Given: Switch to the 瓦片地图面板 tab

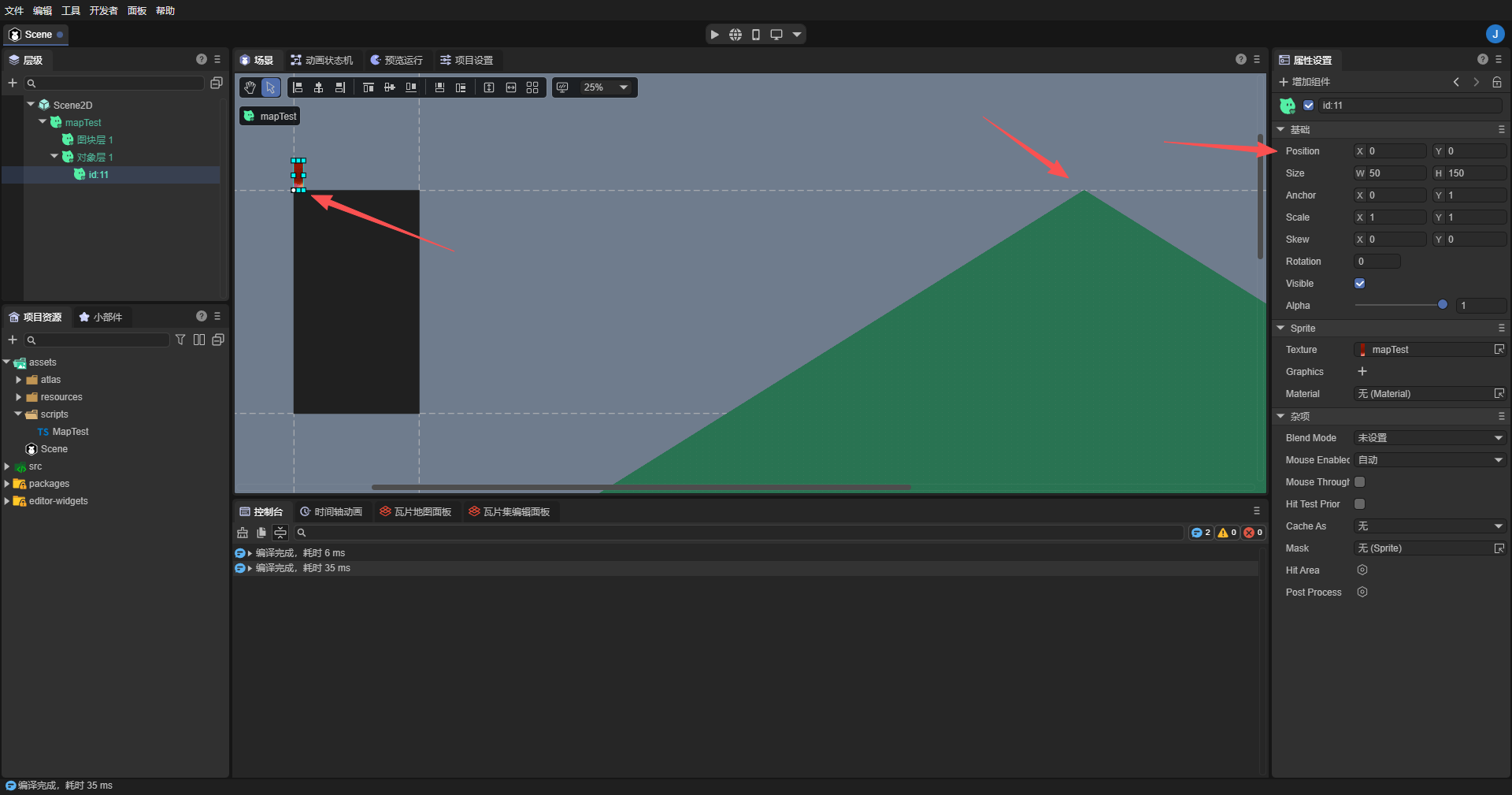Looking at the screenshot, I should click(x=416, y=511).
